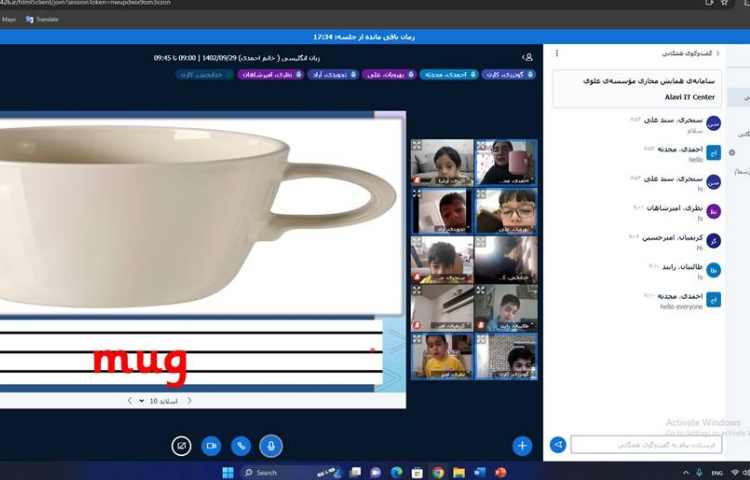Click the avatar beside the salam message
750x480 pixels.
713,123
